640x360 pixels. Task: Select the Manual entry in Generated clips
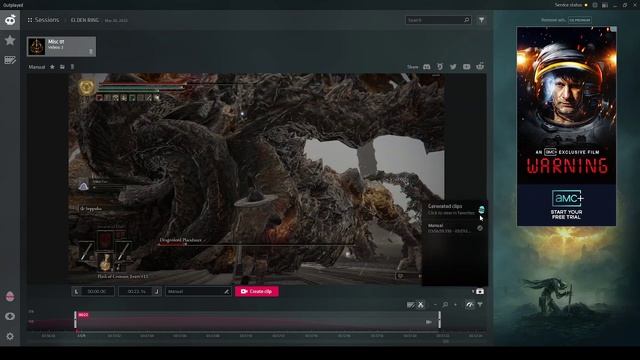[450, 228]
